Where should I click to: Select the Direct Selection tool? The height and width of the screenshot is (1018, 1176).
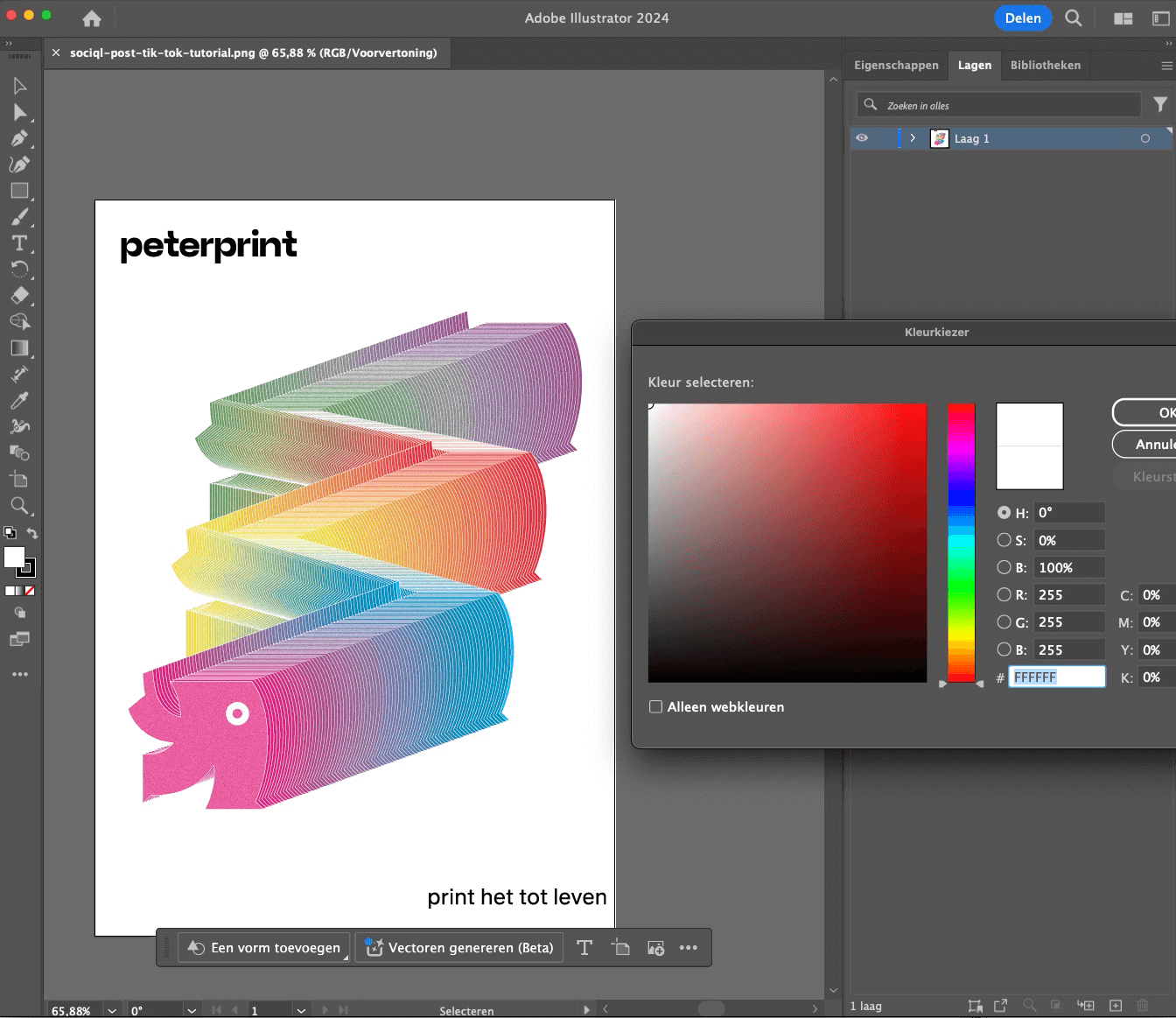coord(19,112)
